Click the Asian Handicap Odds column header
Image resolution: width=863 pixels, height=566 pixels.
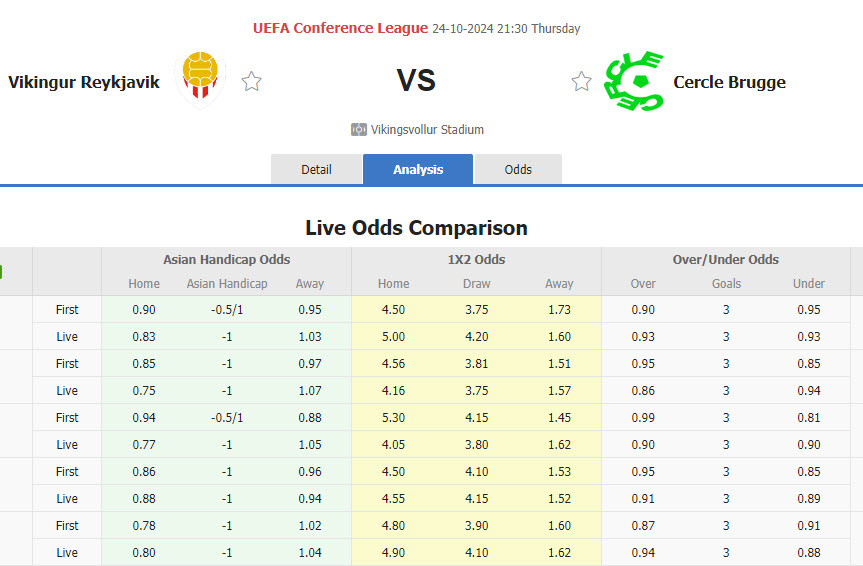click(x=227, y=259)
